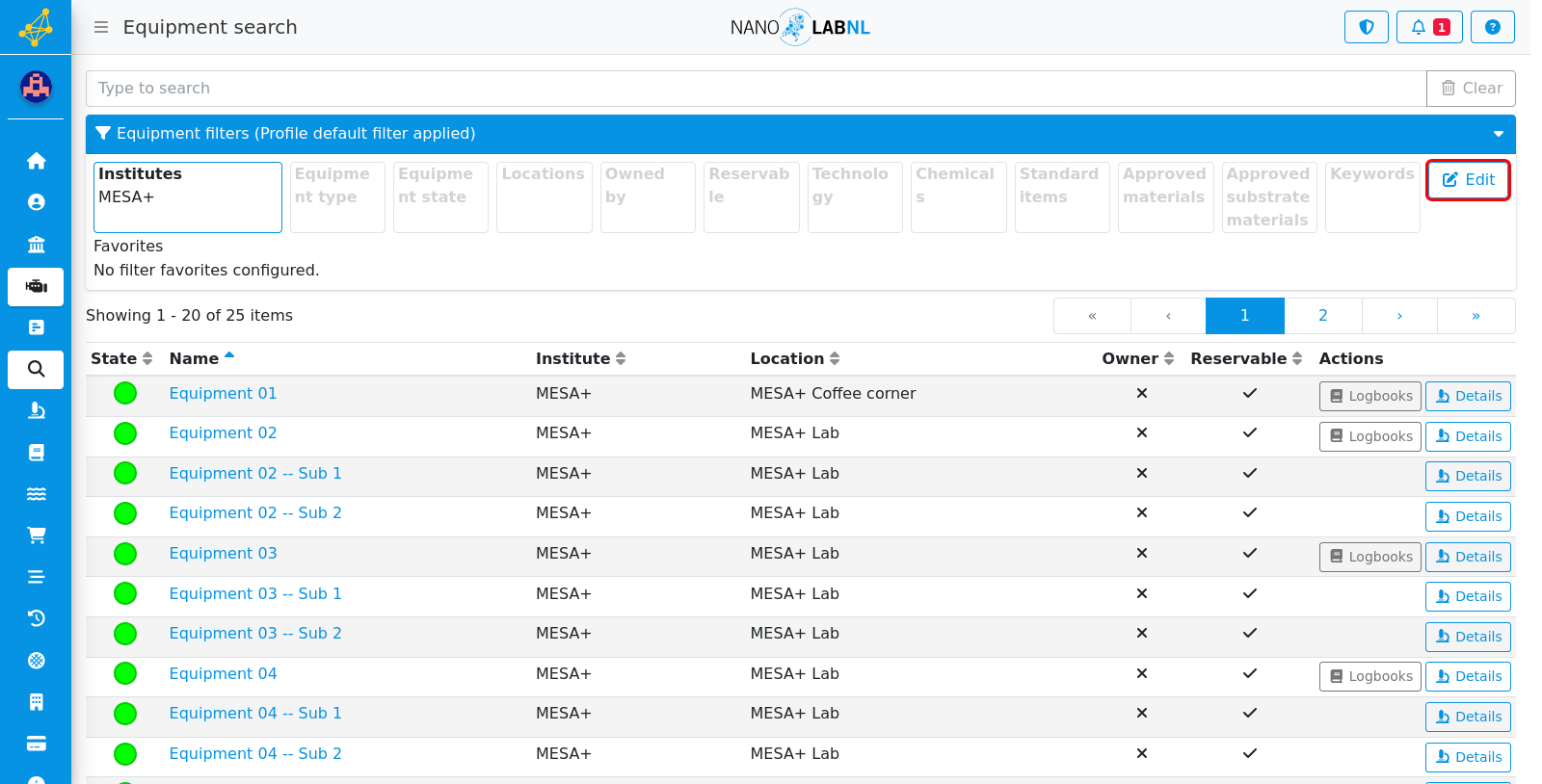Open Logbooks for Equipment 04
Image resolution: width=1542 pixels, height=784 pixels.
tap(1370, 676)
